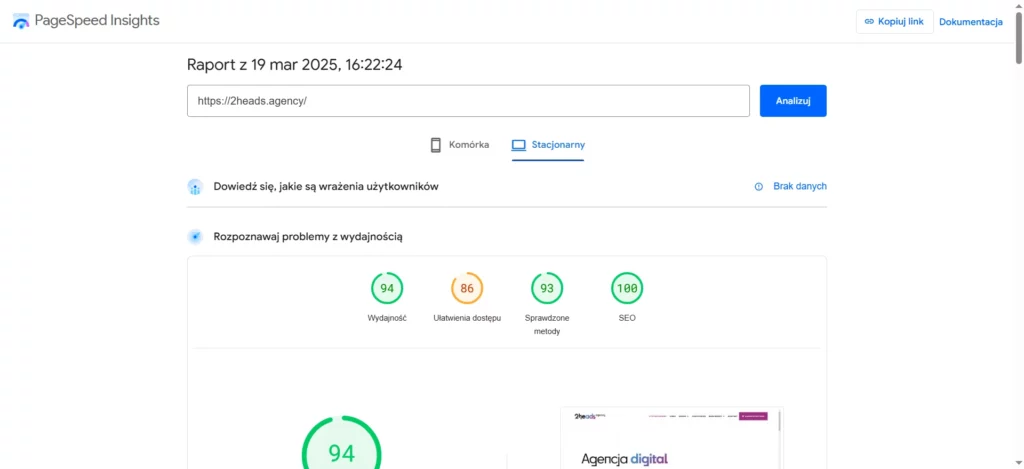This screenshot has width=1024, height=469.
Task: Click the Analizuj button
Action: pos(793,101)
